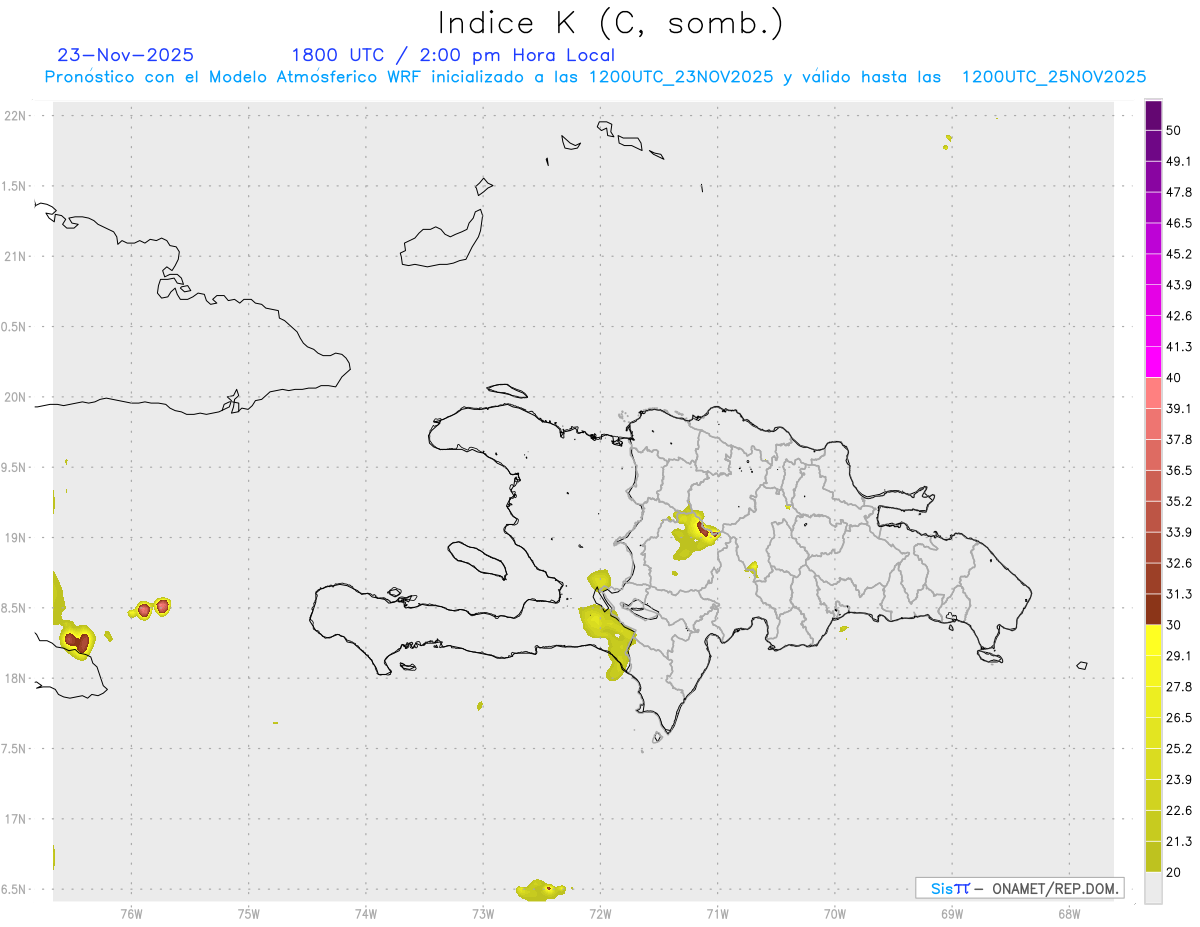The width and height of the screenshot is (1200, 927).
Task: Click the colorbar label "32.6"
Action: pos(1179,563)
